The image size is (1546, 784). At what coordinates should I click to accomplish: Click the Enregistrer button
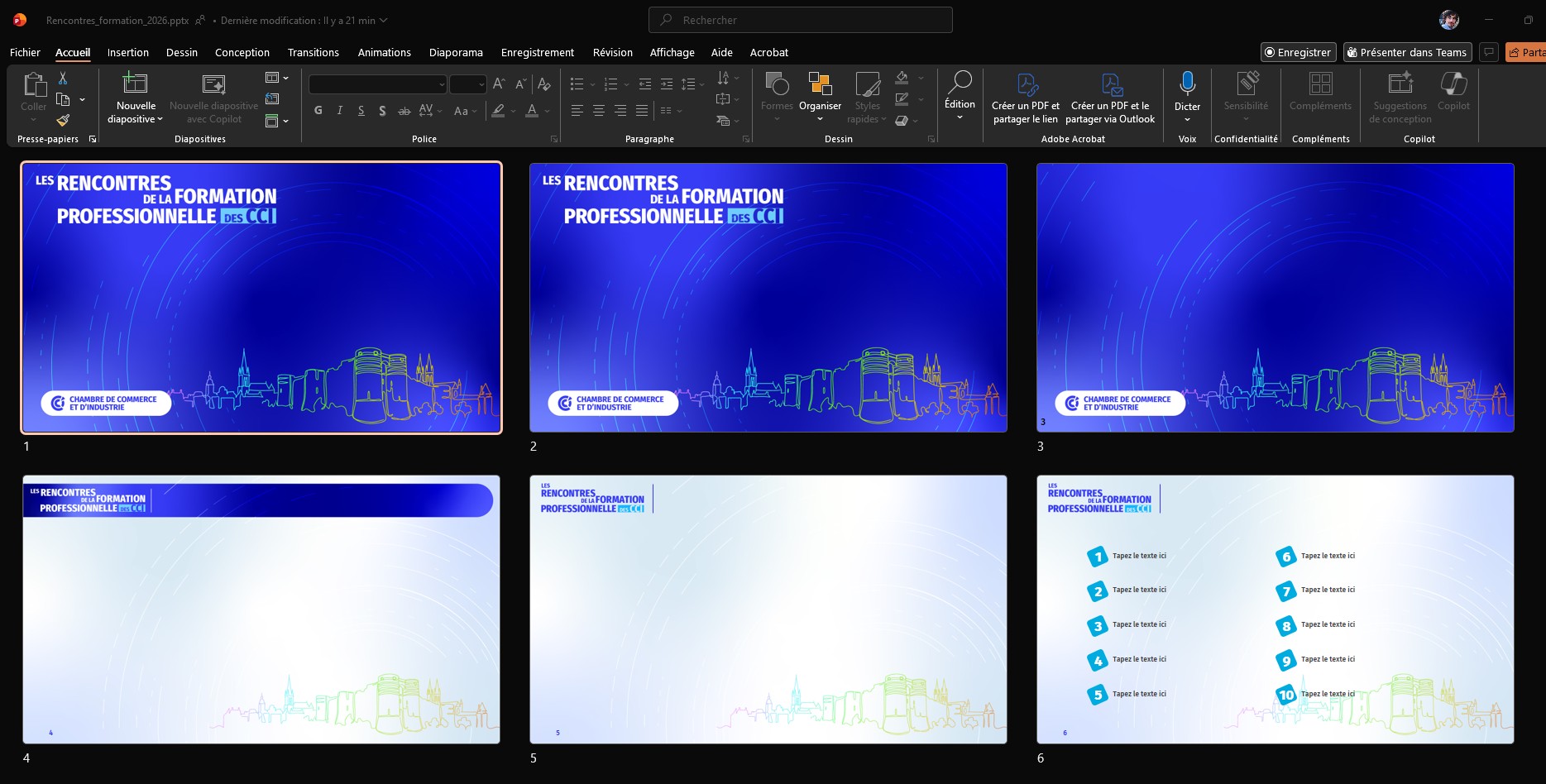pos(1297,52)
